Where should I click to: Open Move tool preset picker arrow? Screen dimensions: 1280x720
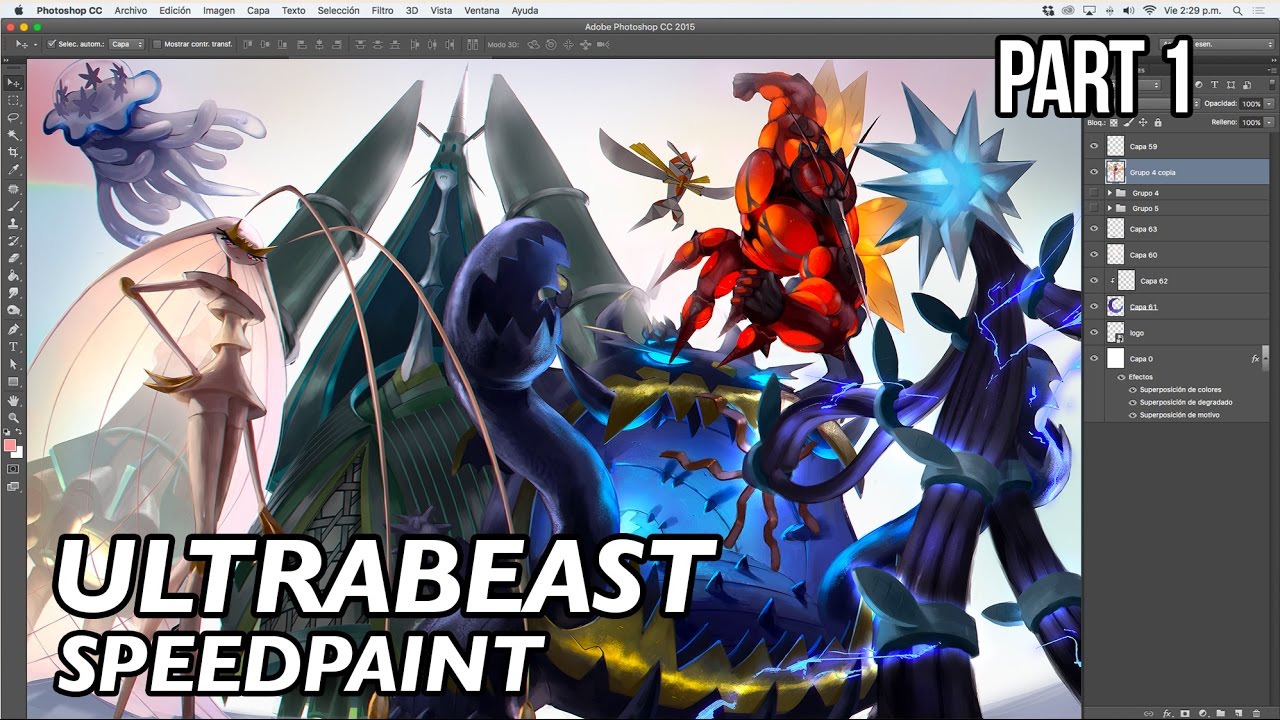pos(36,45)
